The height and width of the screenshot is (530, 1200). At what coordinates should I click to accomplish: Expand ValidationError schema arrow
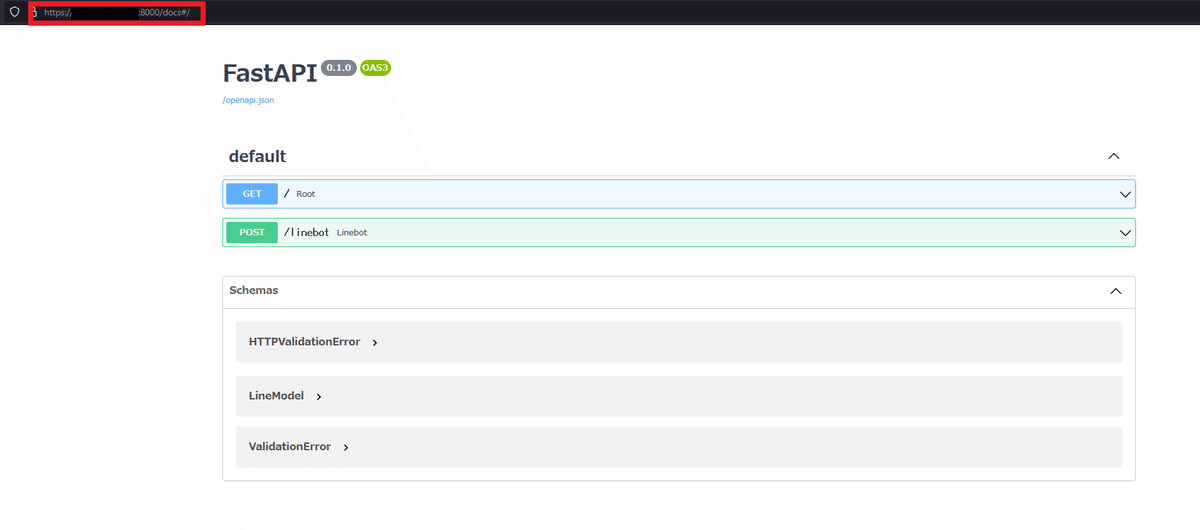point(346,448)
